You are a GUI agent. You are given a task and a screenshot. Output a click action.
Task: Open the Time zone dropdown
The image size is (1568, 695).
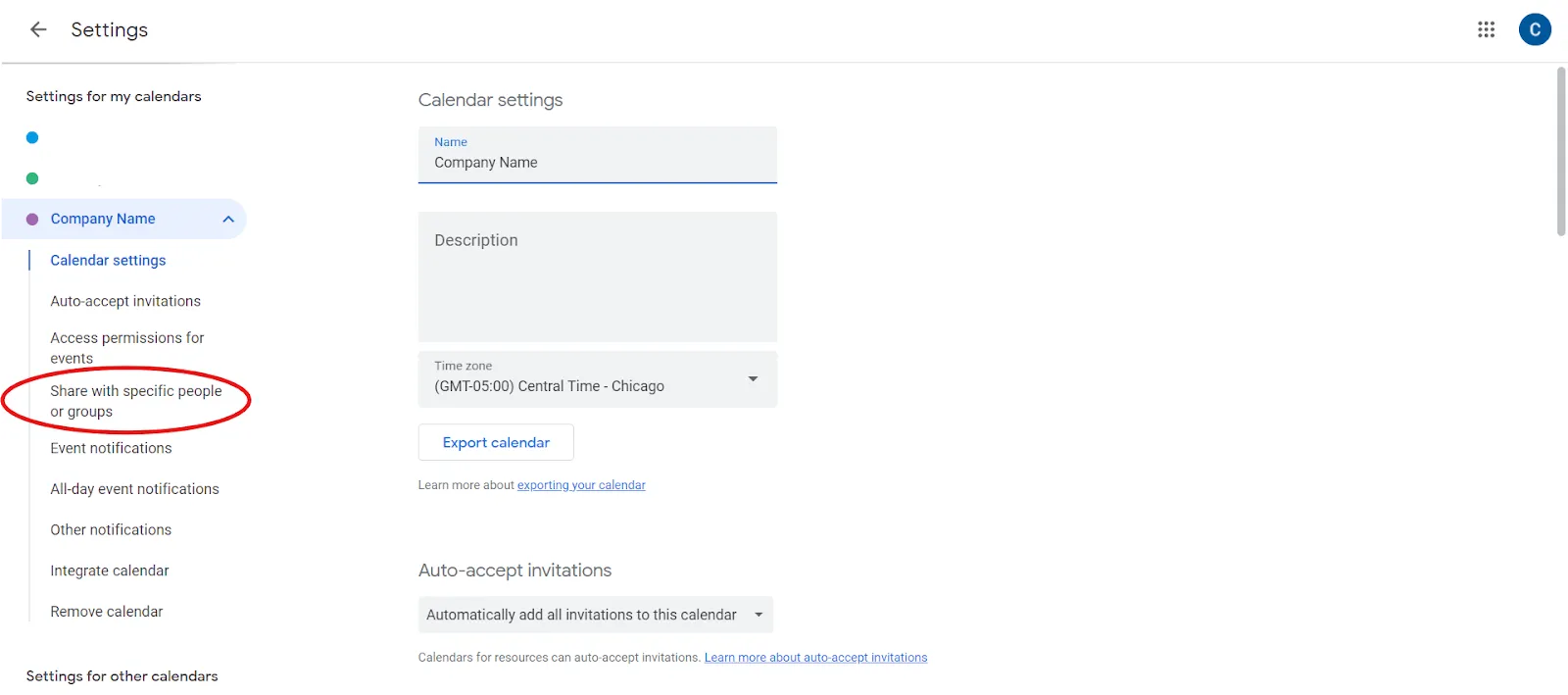(x=598, y=378)
